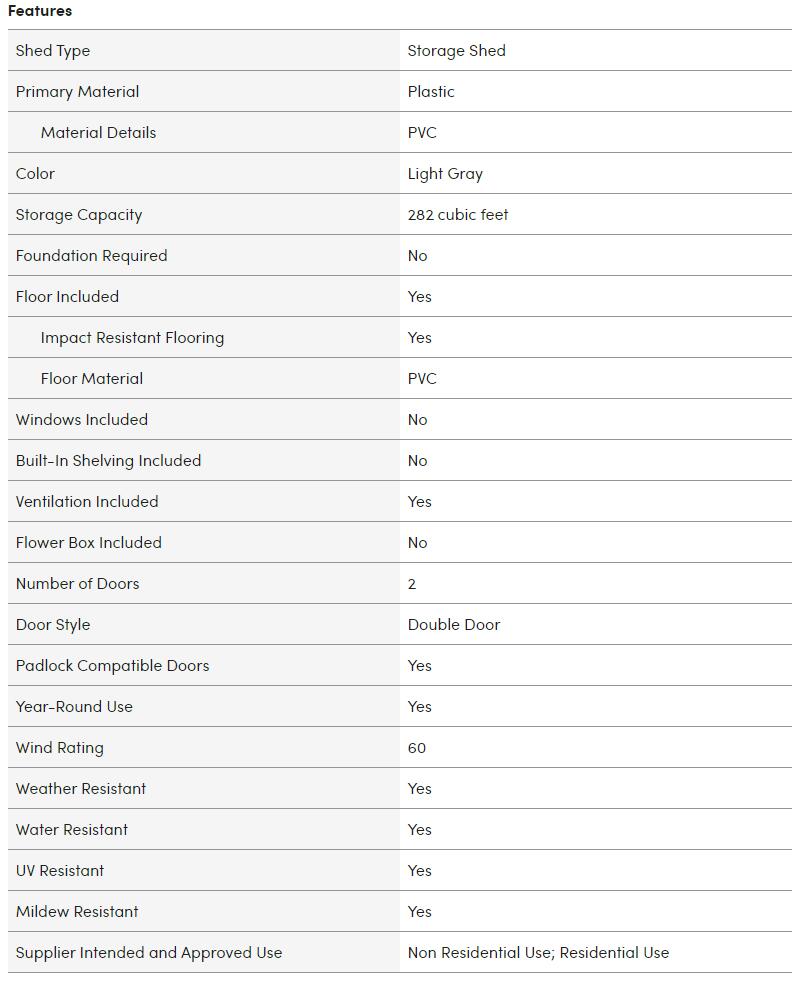Select the Non Residential Use; Residential Use text
The height and width of the screenshot is (986, 794).
point(538,953)
